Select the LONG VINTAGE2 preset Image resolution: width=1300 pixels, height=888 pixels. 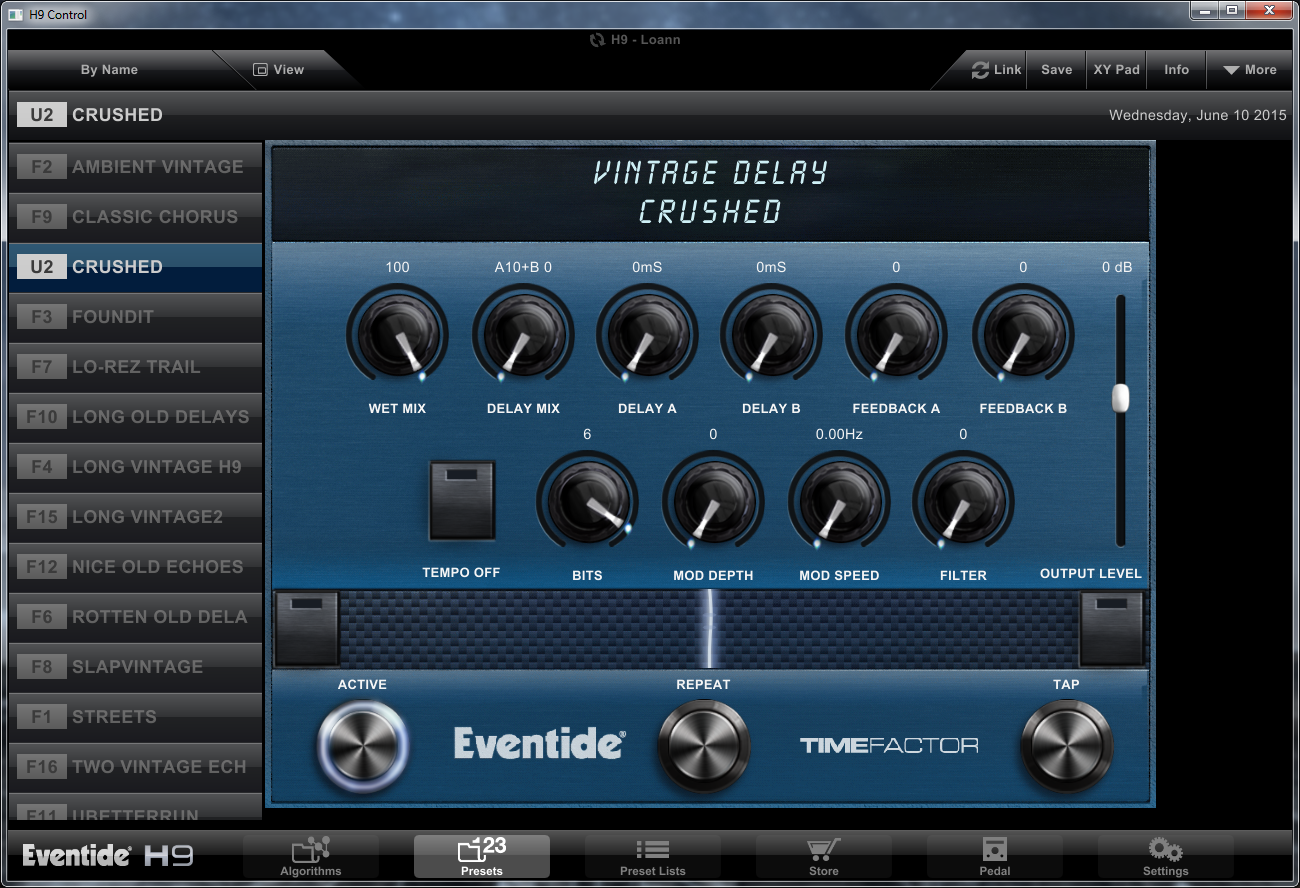click(135, 517)
